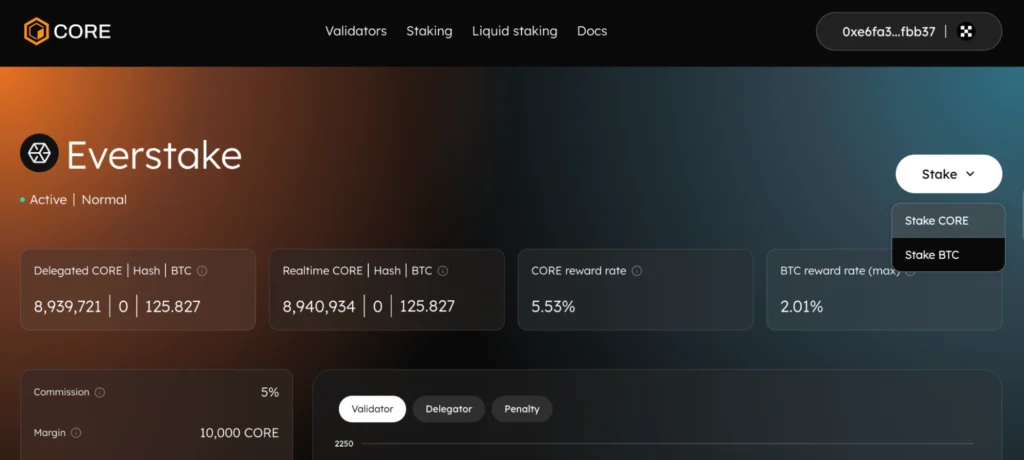1024x460 pixels.
Task: Click info icon beside BTC reward rate
Action: [x=908, y=271]
